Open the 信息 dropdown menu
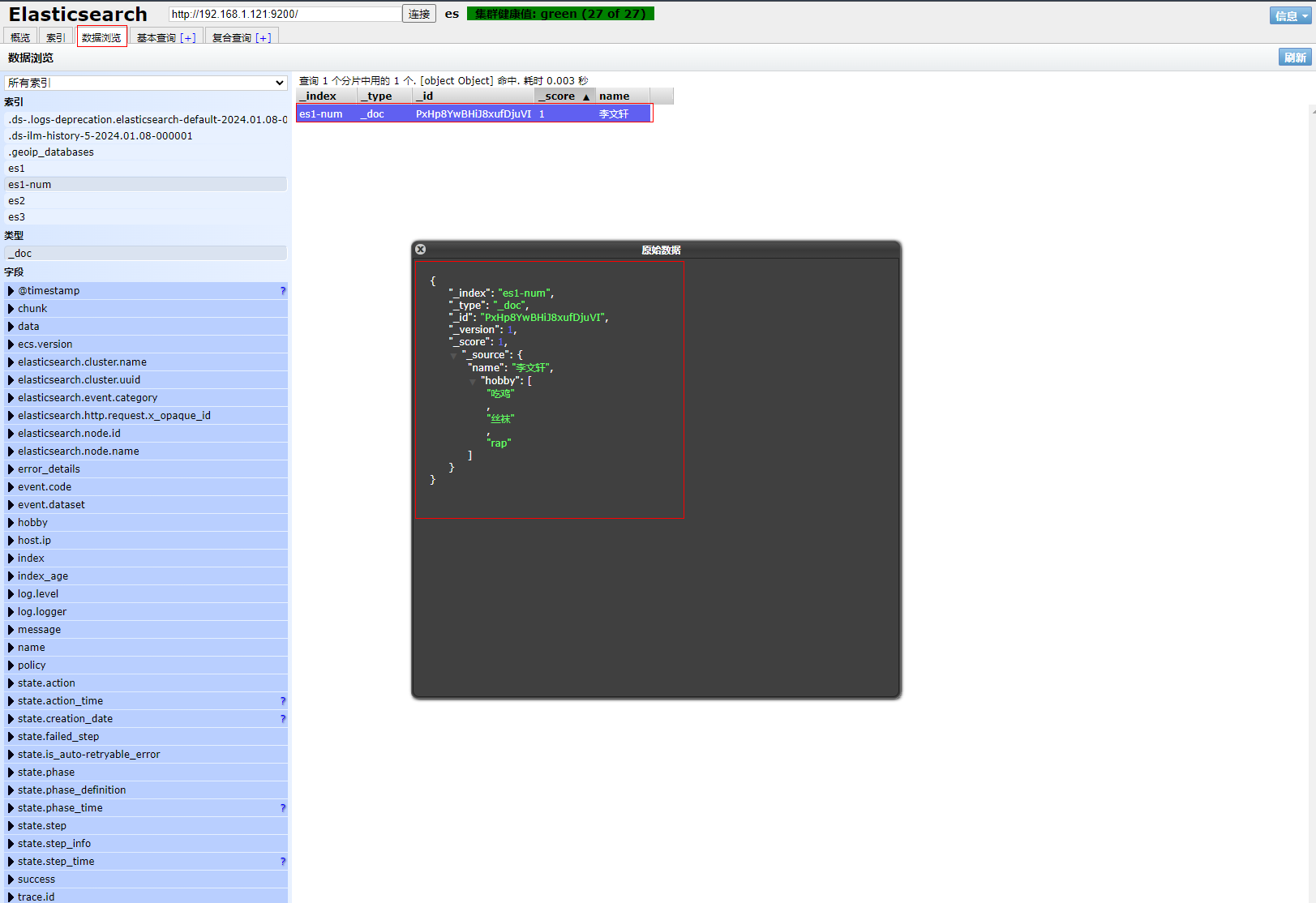This screenshot has width=1316, height=903. [x=1290, y=15]
